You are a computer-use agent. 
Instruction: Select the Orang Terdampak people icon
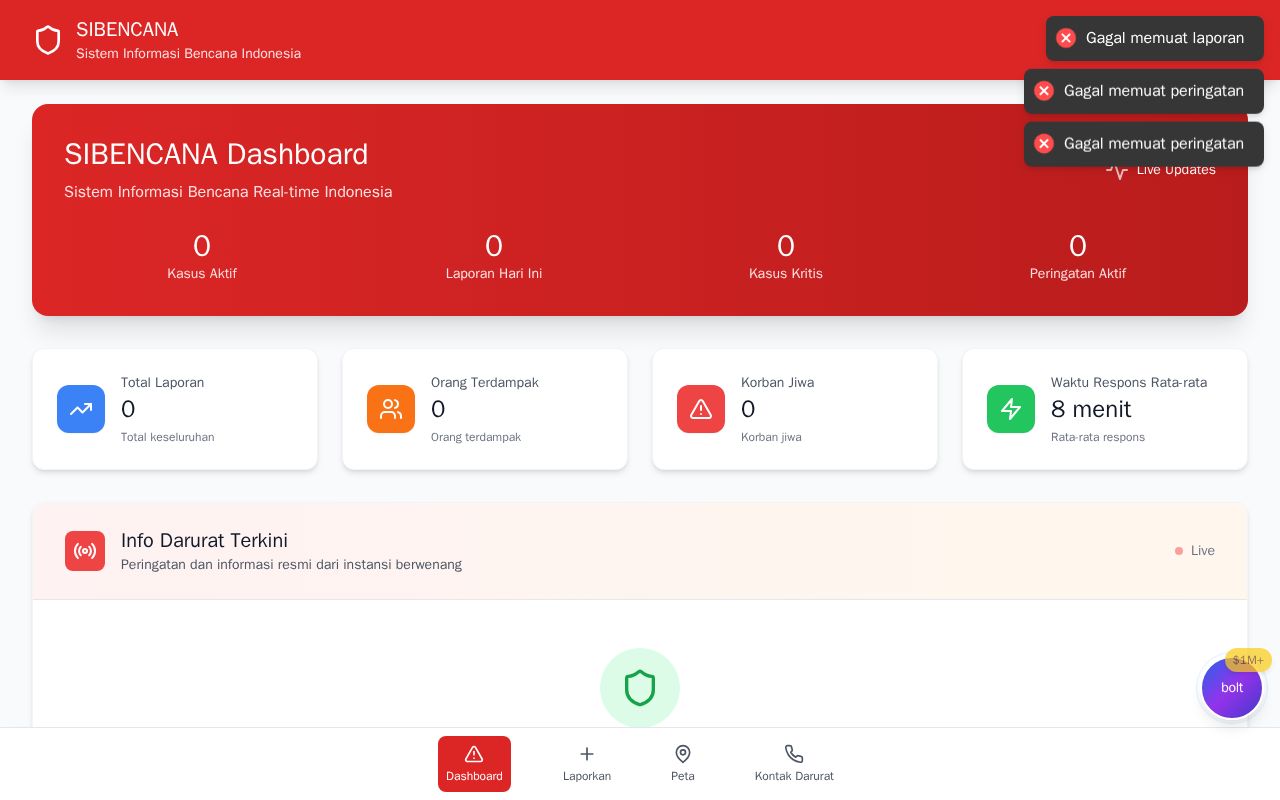click(x=391, y=409)
